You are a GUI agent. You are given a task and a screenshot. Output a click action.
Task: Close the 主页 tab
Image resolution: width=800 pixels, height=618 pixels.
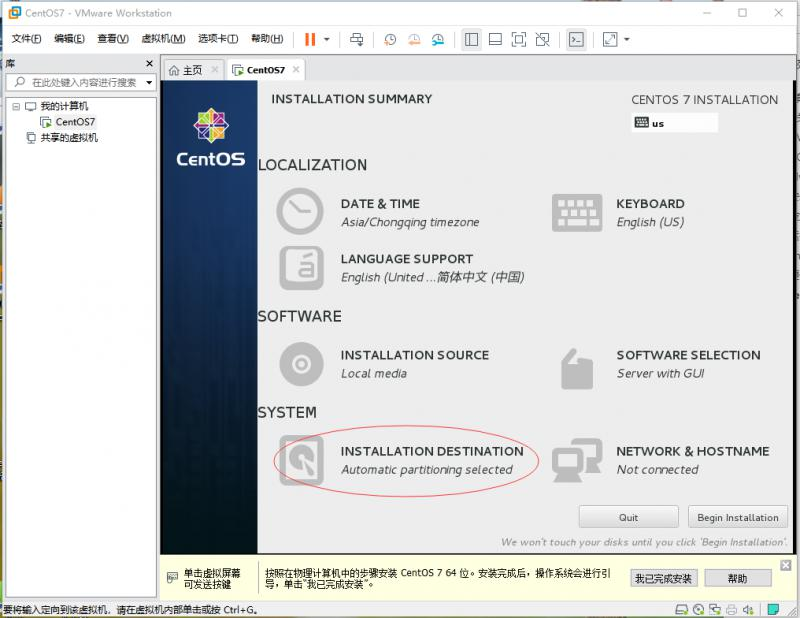[215, 70]
